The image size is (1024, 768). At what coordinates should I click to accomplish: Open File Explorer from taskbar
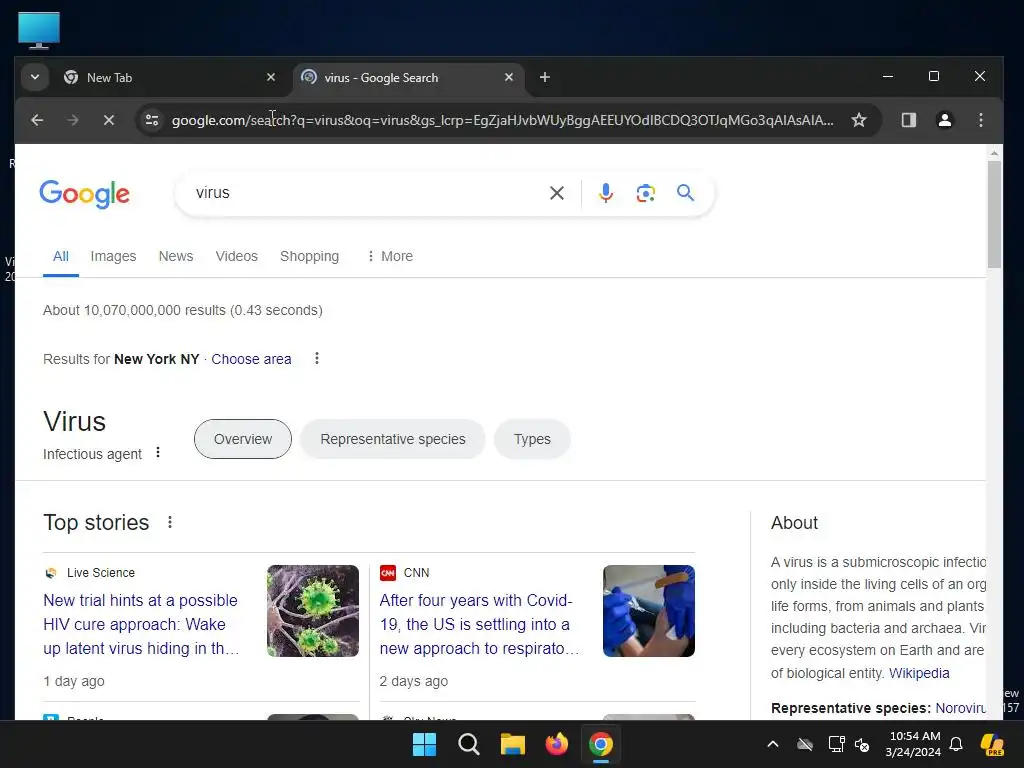click(513, 744)
